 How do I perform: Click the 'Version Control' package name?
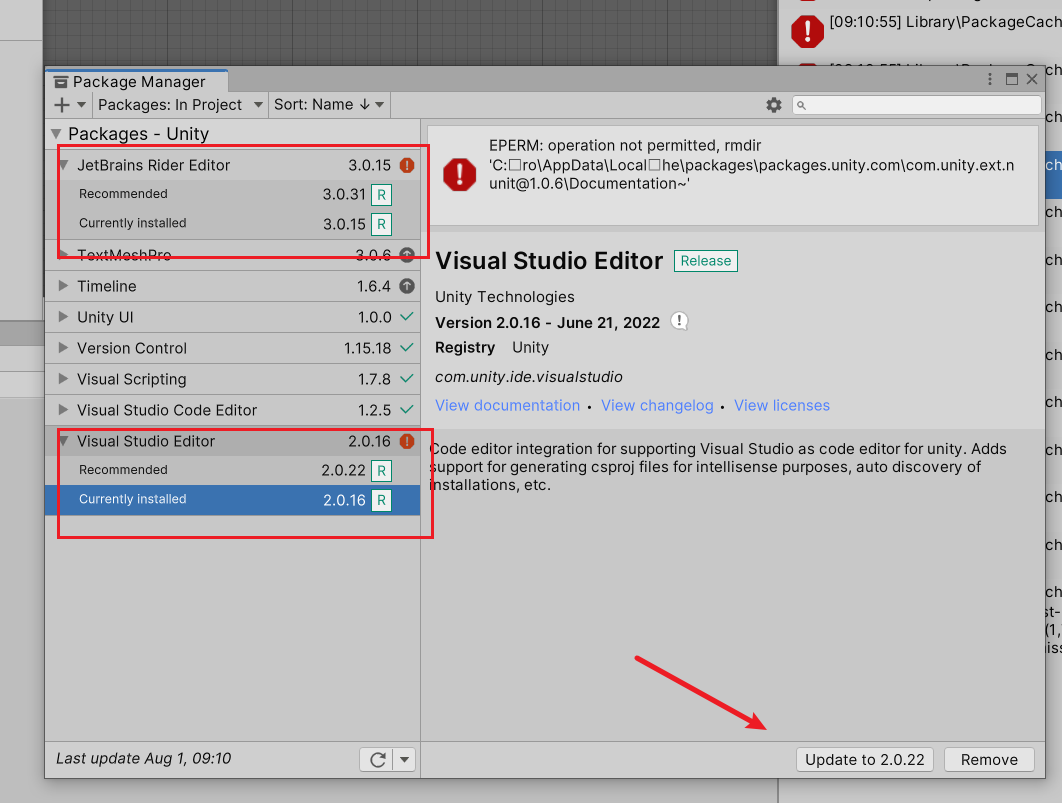pyautogui.click(x=132, y=349)
